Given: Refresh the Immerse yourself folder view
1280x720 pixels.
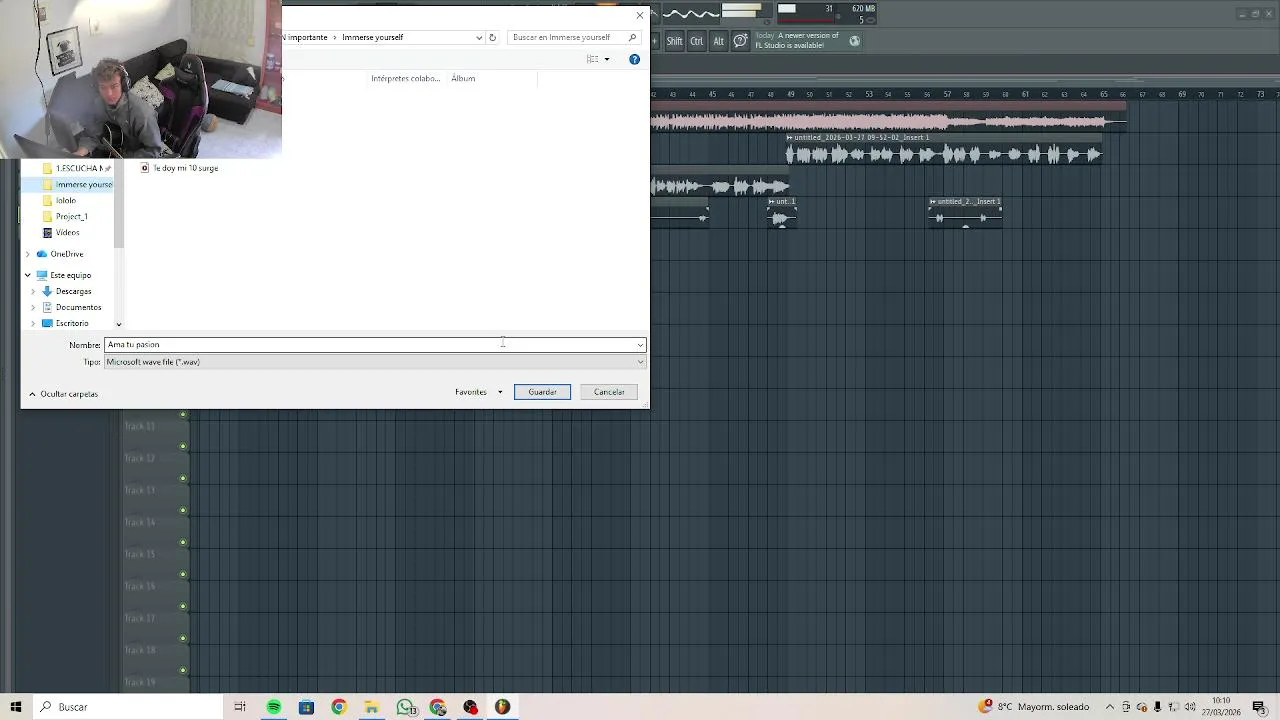Looking at the screenshot, I should [492, 37].
